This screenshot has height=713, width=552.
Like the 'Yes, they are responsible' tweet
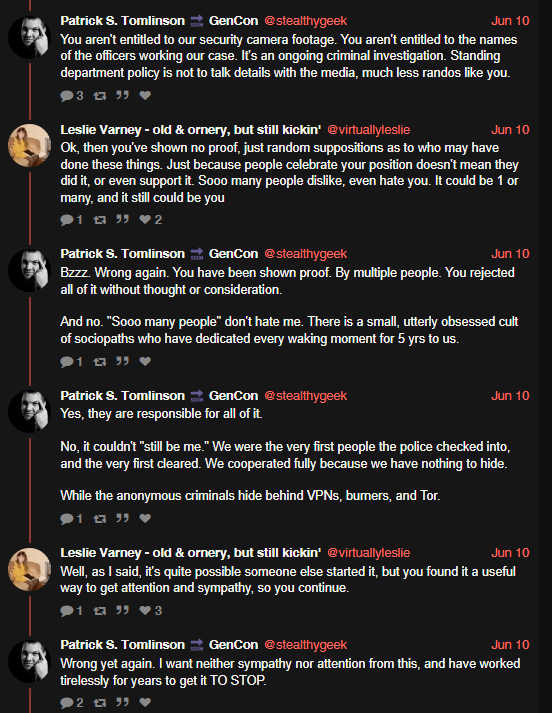145,518
